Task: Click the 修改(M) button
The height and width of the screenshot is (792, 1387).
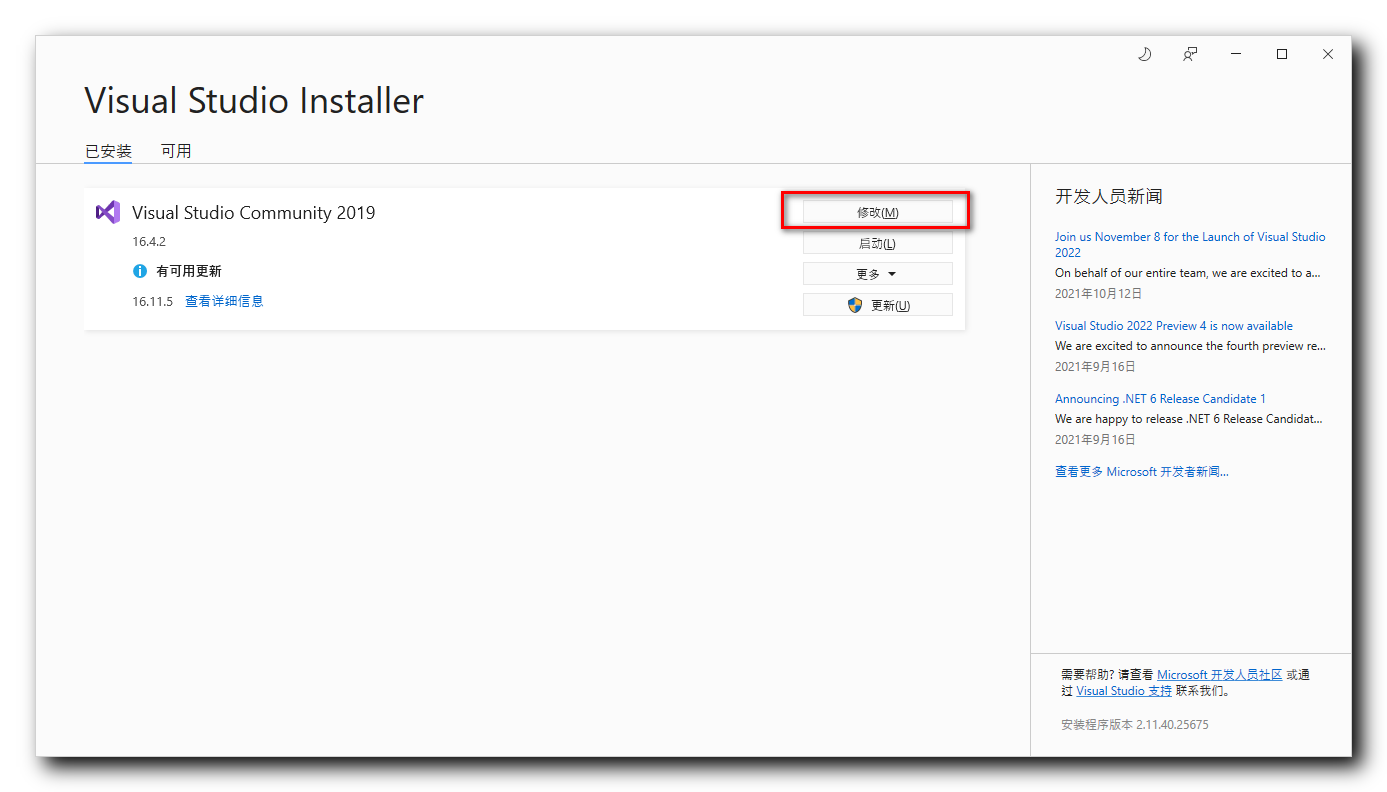Action: tap(878, 212)
